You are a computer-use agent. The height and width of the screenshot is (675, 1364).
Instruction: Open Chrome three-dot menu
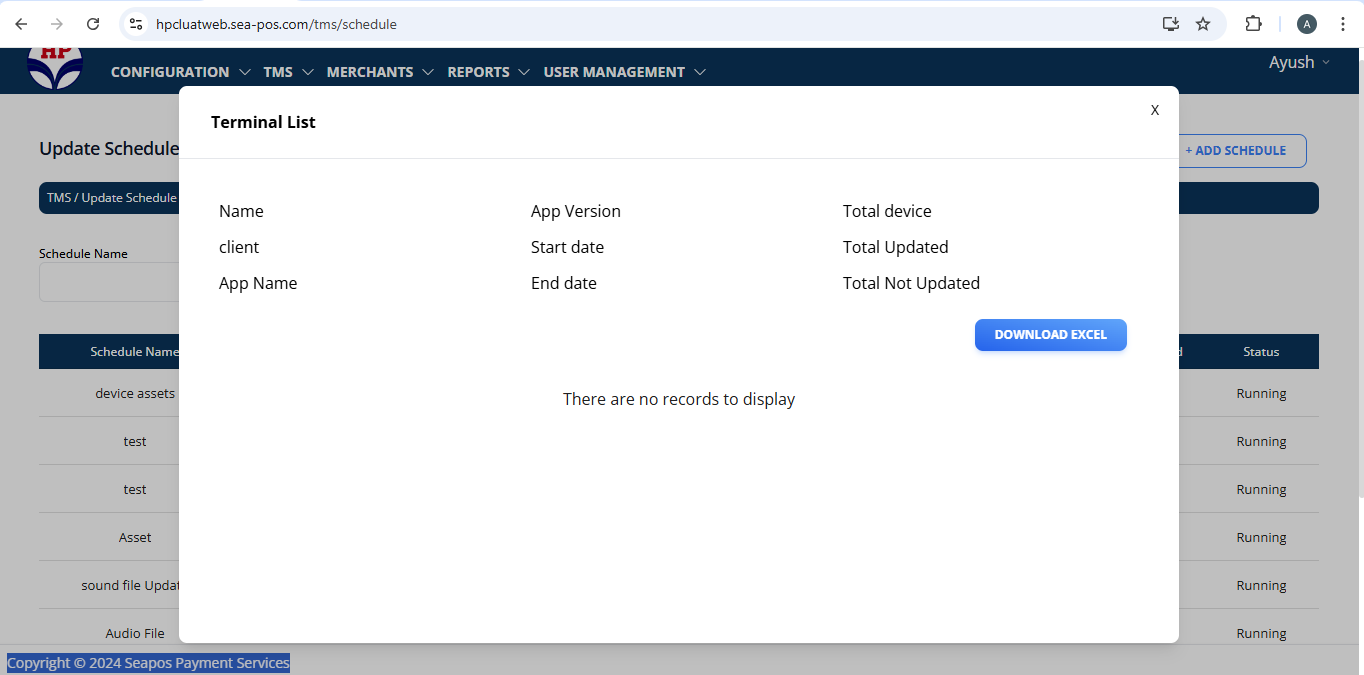[1343, 24]
